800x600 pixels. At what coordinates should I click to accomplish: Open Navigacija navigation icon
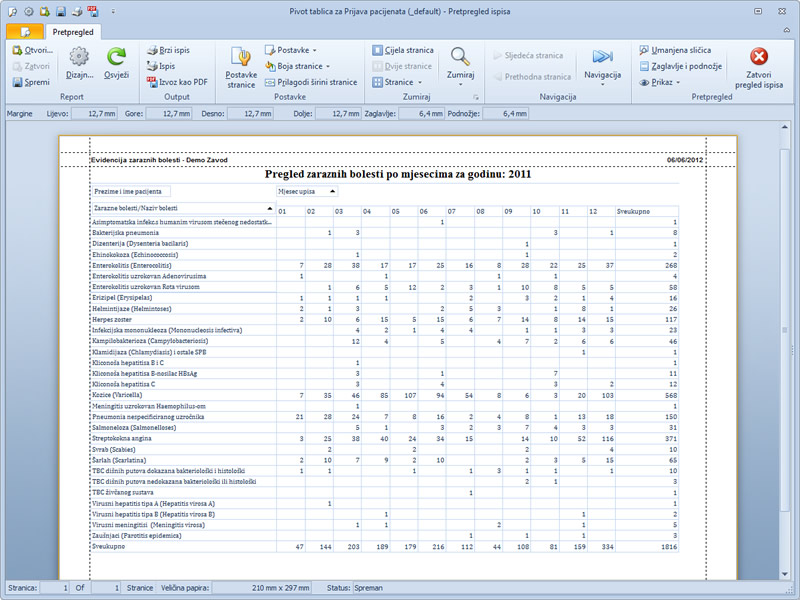tap(603, 56)
